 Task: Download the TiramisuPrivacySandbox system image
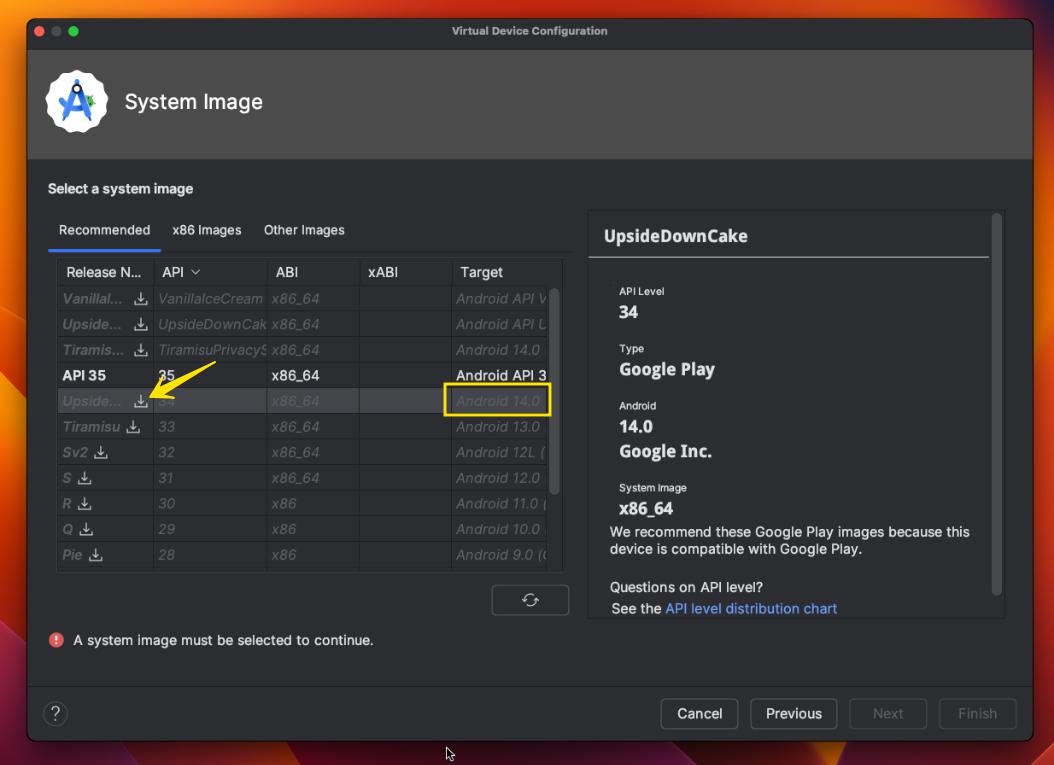140,350
